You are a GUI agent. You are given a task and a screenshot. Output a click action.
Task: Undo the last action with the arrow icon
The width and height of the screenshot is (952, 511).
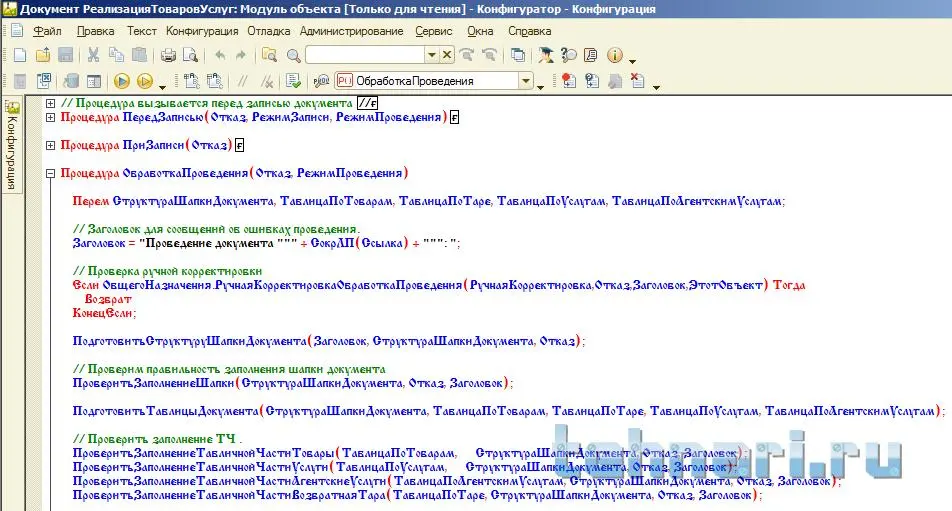pos(220,55)
